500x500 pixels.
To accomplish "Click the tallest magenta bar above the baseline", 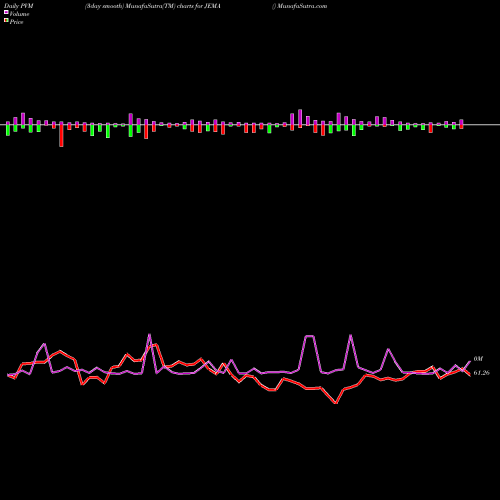I will (300, 117).
